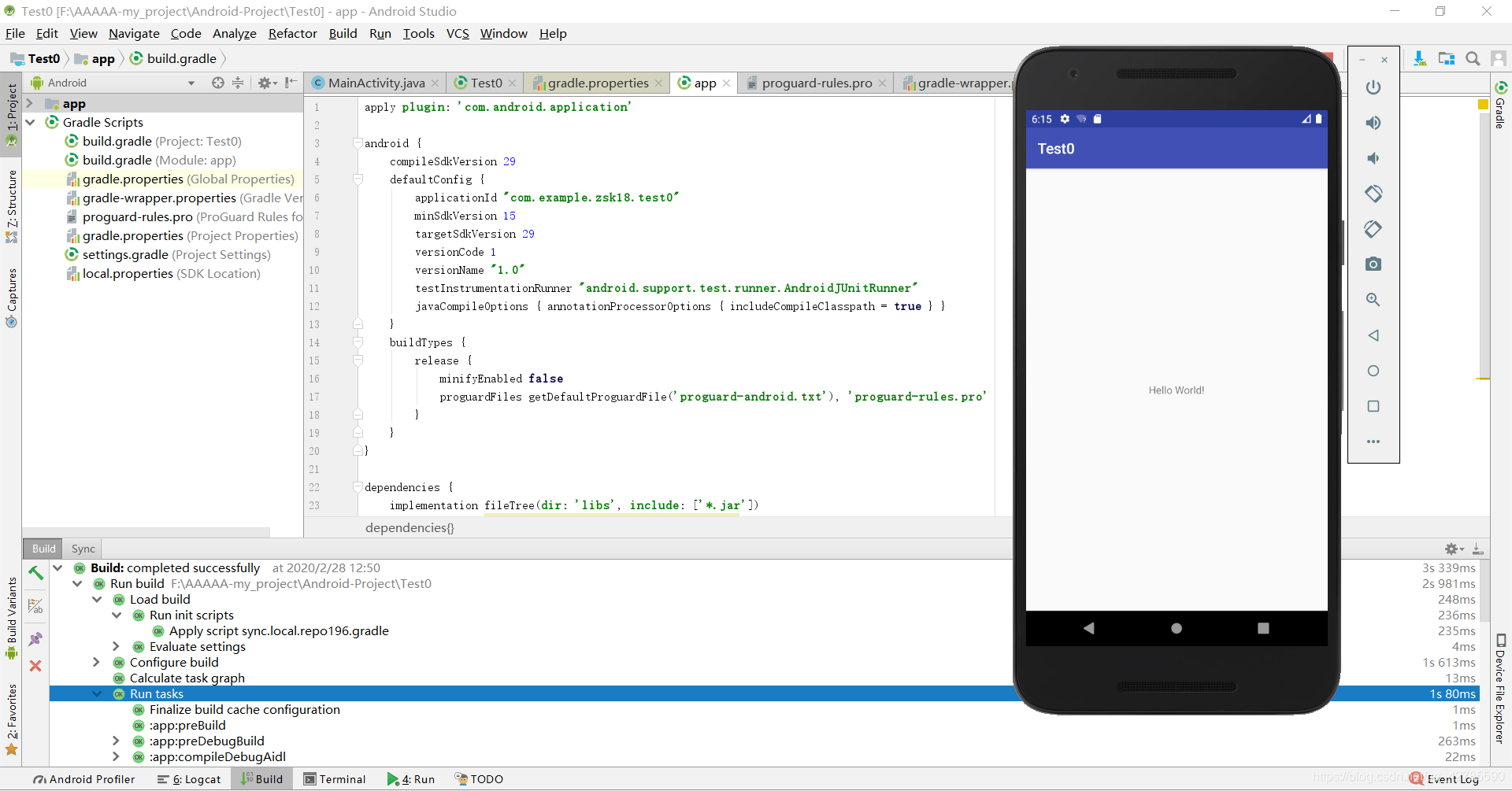Open Event Log tool window
Viewport: 1512px width, 791px height.
pos(1445,779)
